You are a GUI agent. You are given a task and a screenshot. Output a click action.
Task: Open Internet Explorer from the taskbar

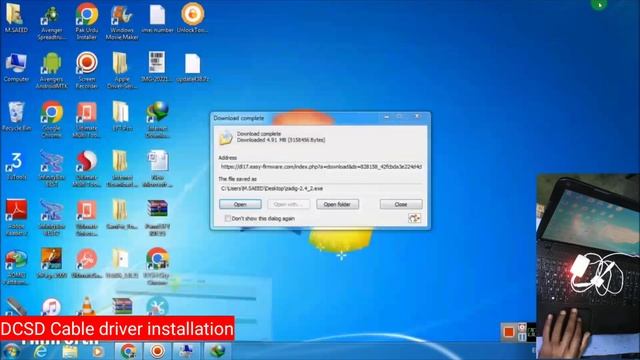[40, 351]
